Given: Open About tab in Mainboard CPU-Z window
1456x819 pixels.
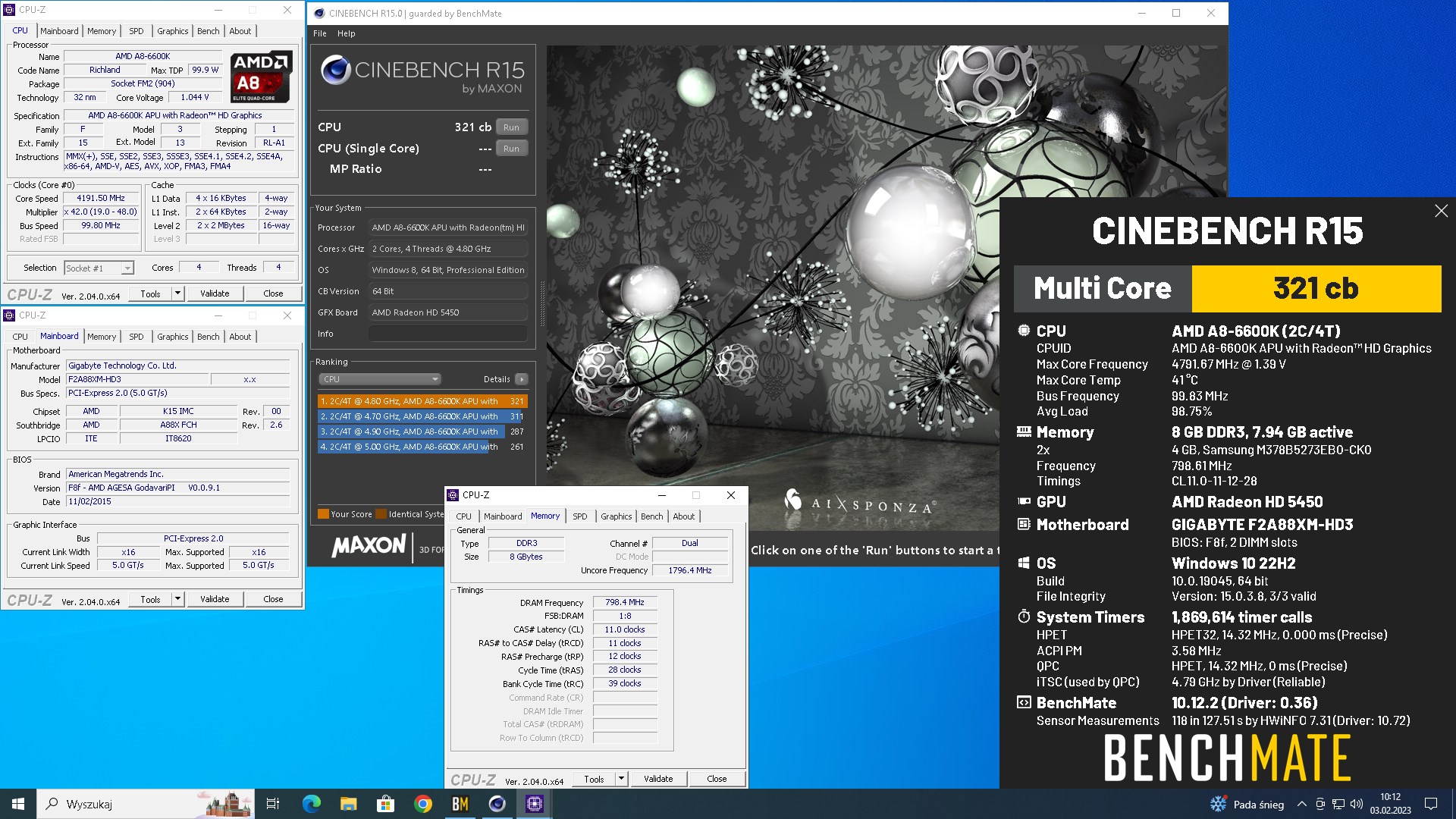Looking at the screenshot, I should tap(240, 337).
